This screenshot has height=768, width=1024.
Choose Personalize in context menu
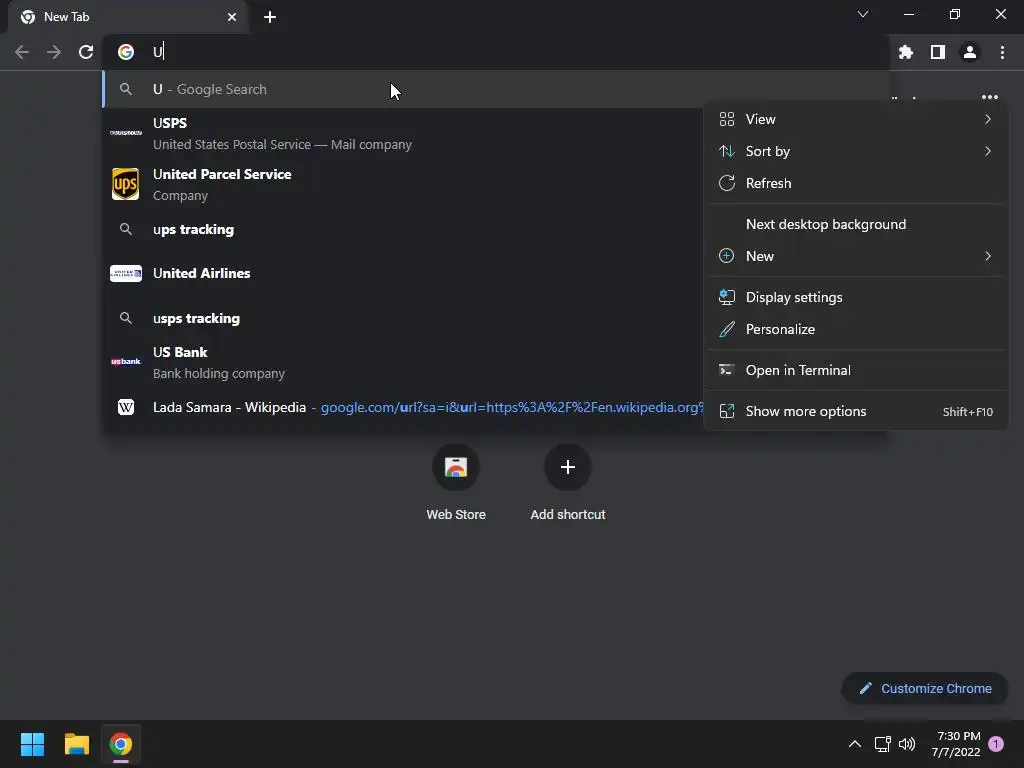pyautogui.click(x=856, y=330)
